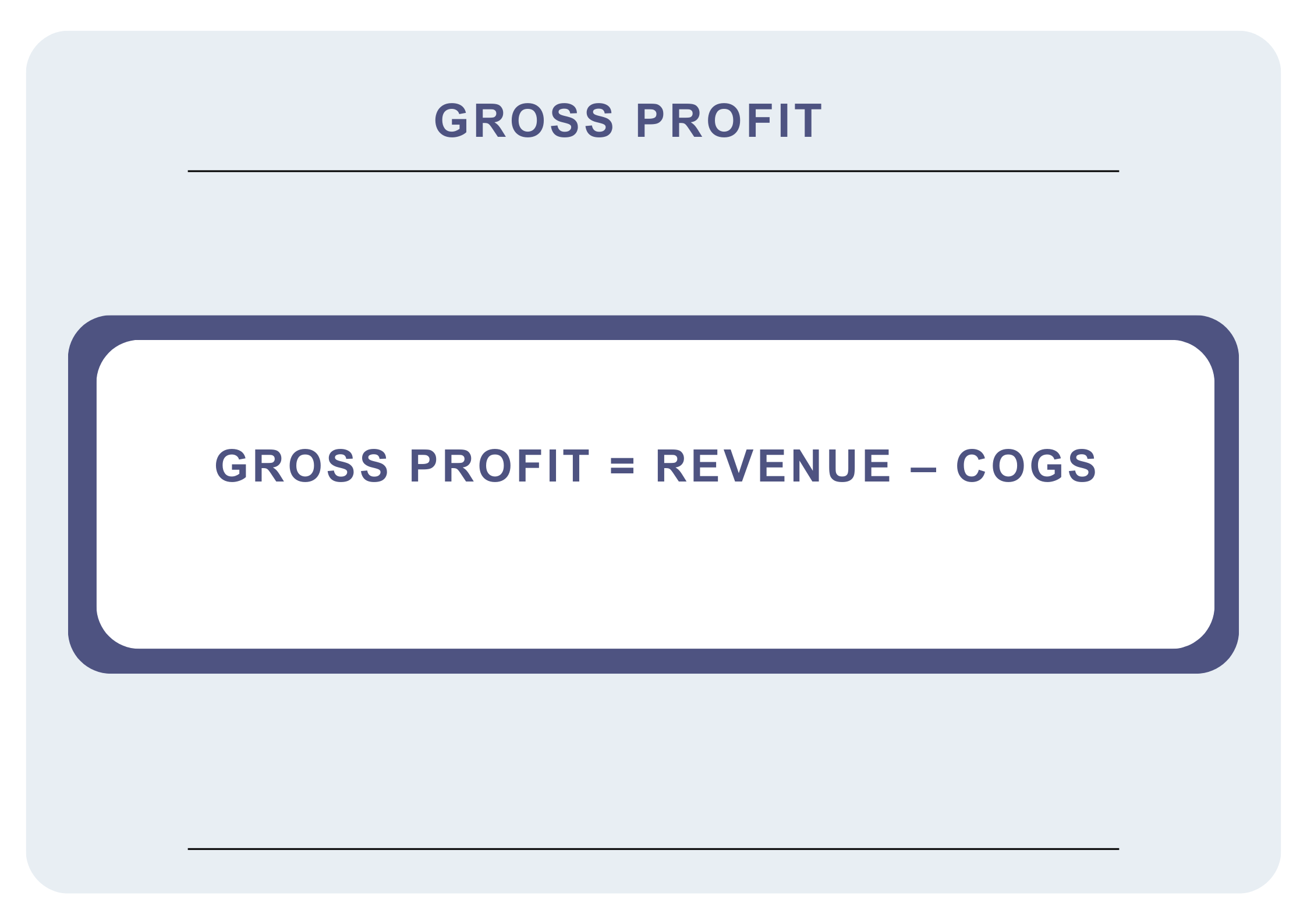Click the horizontal line near the bottom

coord(653,849)
